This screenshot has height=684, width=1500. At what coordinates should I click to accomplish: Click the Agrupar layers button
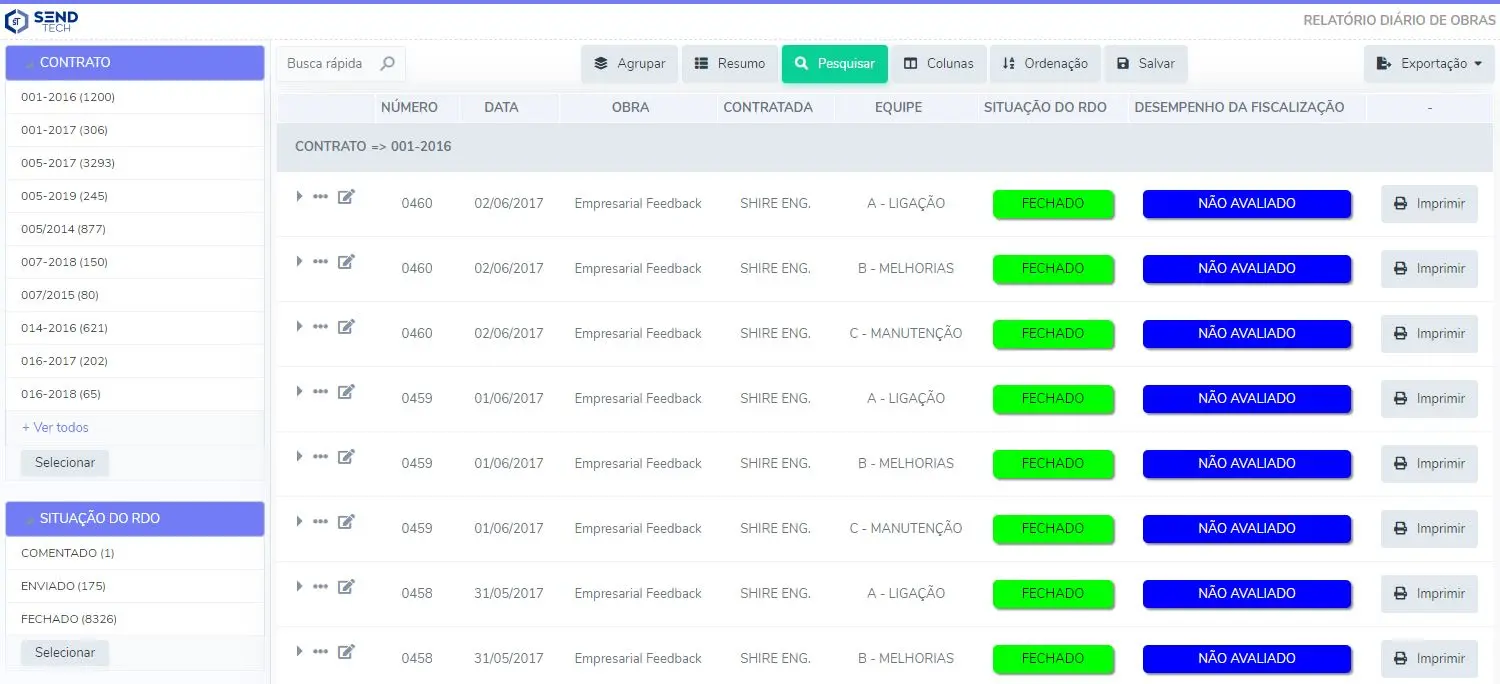coord(629,63)
